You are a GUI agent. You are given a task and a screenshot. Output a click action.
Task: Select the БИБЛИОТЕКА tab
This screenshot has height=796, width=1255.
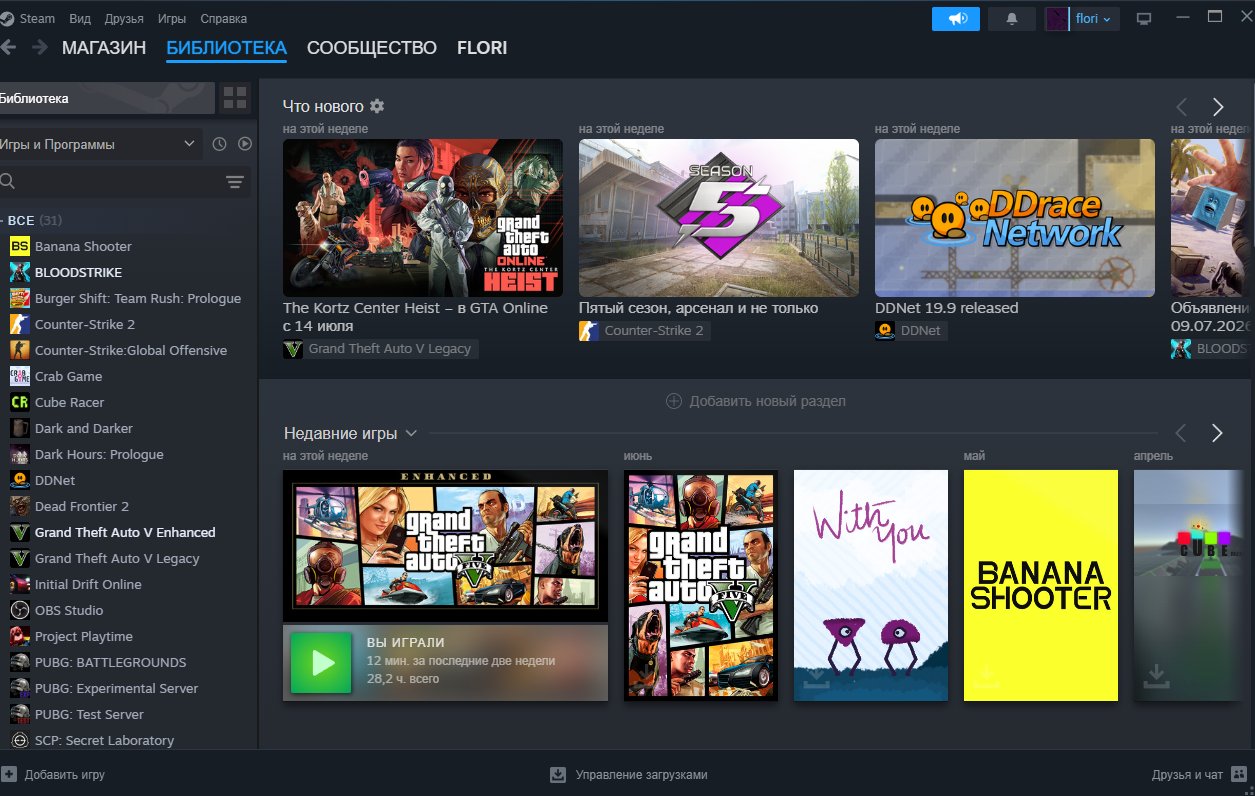click(227, 48)
